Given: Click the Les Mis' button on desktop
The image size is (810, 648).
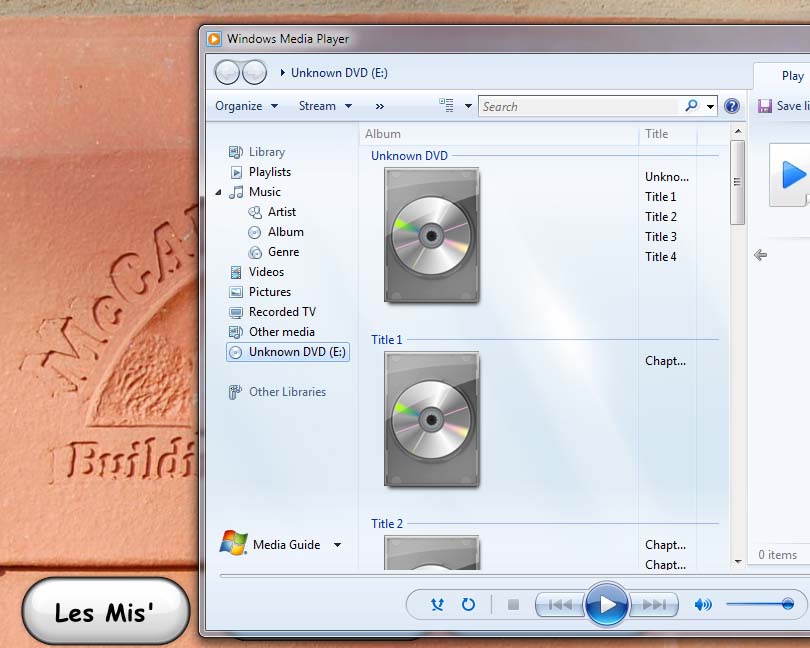Looking at the screenshot, I should [106, 611].
